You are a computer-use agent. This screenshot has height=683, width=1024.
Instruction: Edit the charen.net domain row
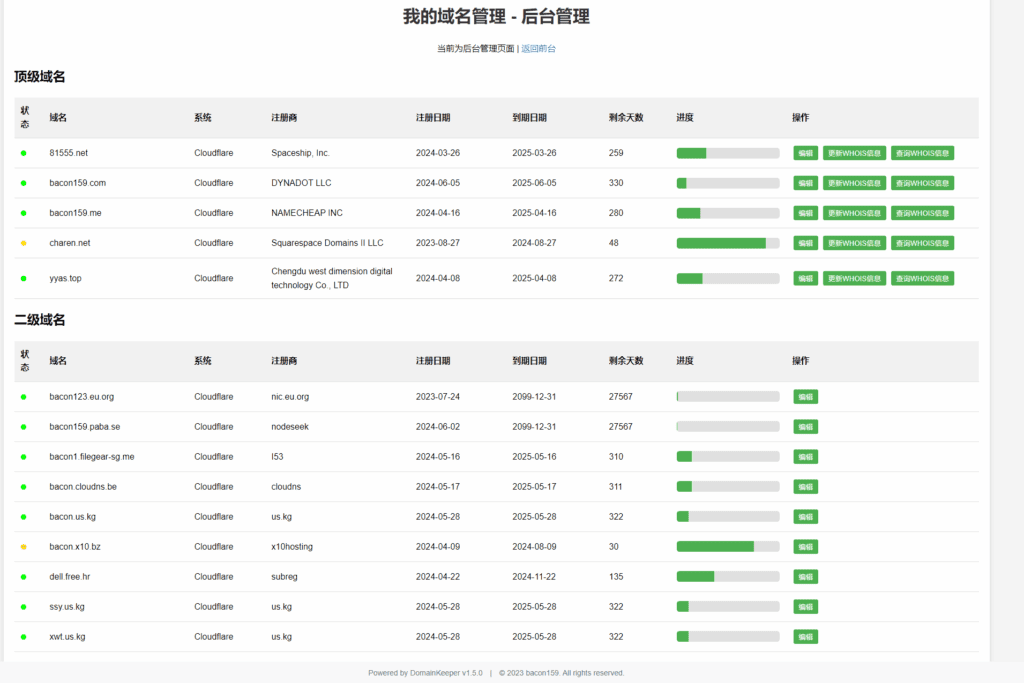tap(805, 243)
